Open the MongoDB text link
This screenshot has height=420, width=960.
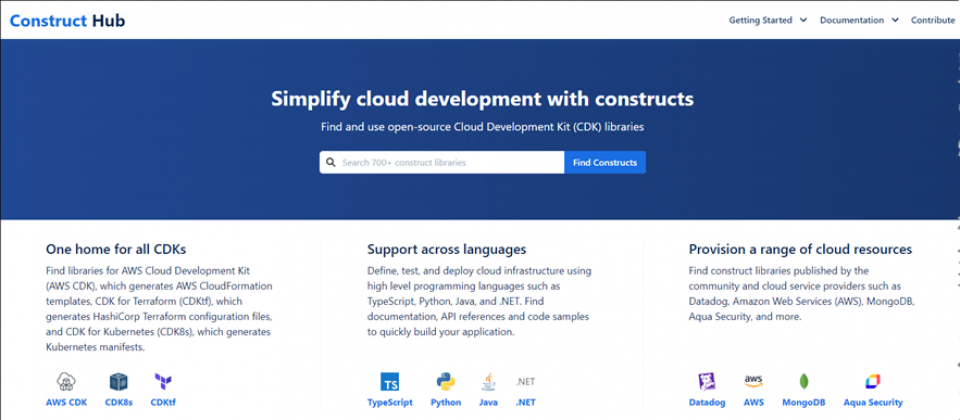tap(804, 403)
